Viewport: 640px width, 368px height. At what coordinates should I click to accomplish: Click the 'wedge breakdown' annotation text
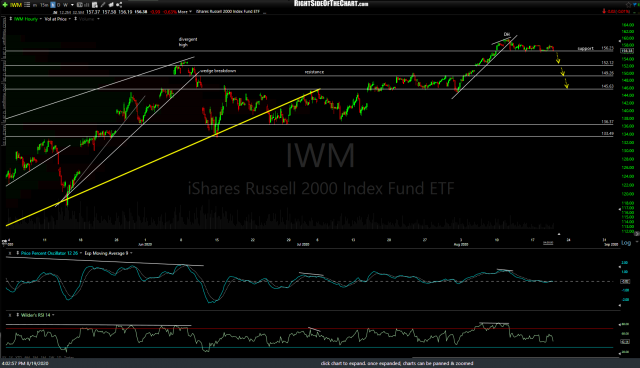(x=218, y=71)
